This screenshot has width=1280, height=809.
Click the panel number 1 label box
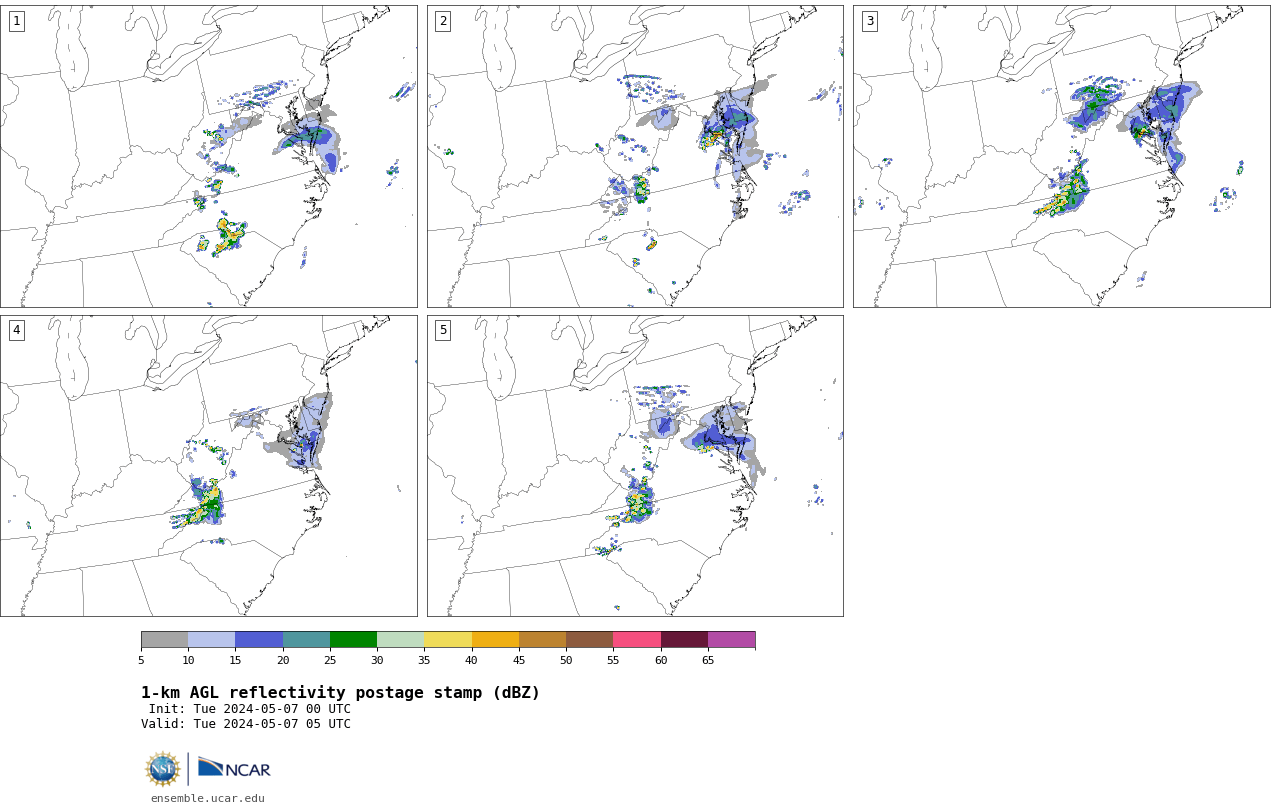tap(16, 21)
